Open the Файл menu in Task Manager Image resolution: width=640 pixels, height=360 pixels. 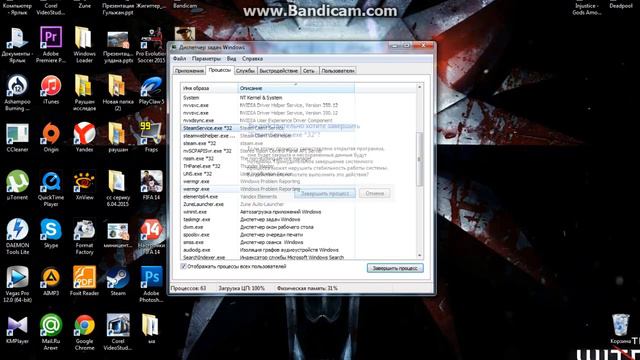click(179, 58)
